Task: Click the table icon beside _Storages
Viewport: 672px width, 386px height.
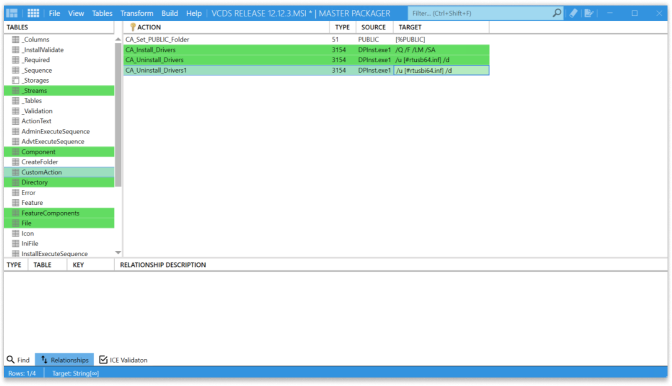Action: click(x=16, y=80)
